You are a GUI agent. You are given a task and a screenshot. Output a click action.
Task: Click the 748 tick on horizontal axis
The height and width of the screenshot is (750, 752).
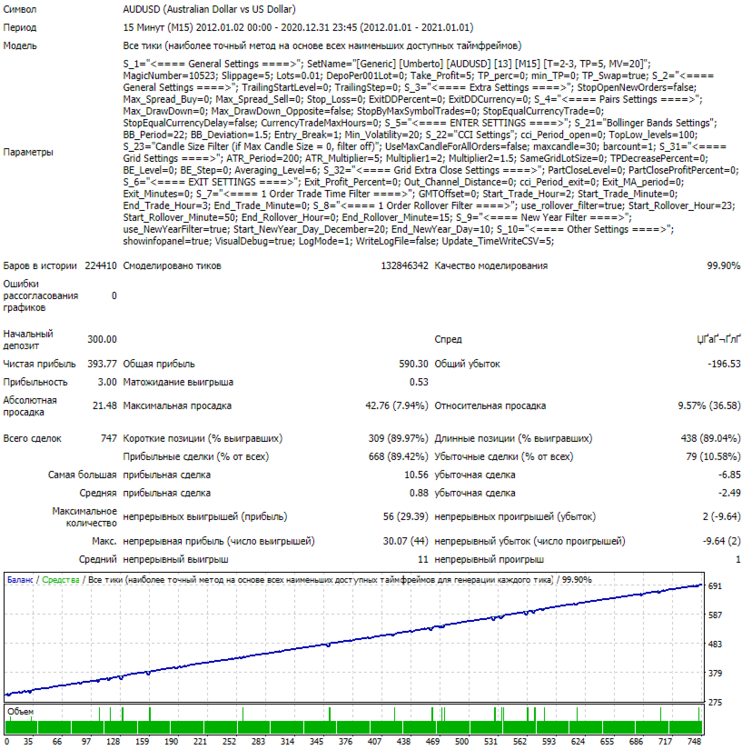pyautogui.click(x=694, y=741)
